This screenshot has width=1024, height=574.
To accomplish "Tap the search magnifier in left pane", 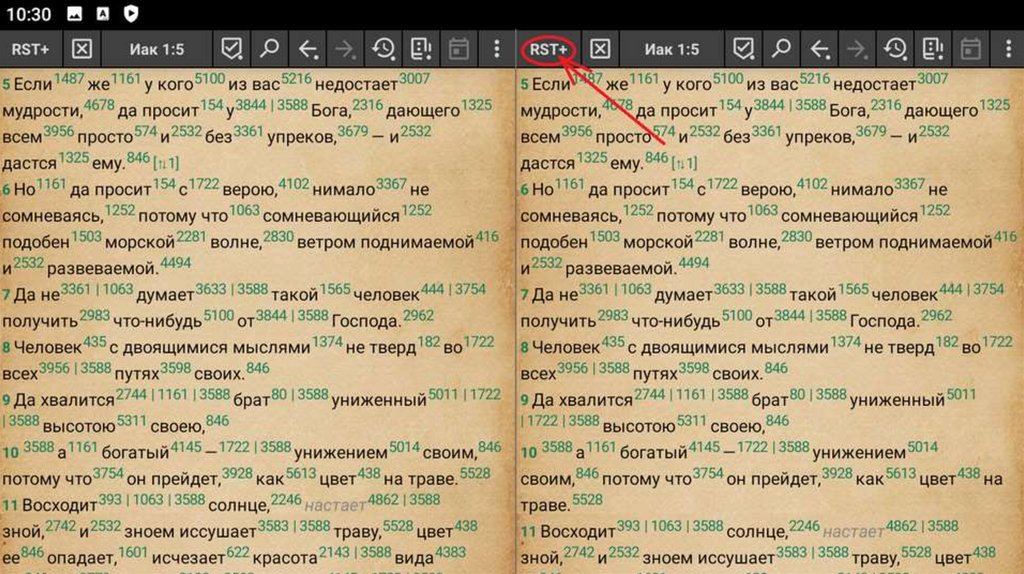I will 269,49.
